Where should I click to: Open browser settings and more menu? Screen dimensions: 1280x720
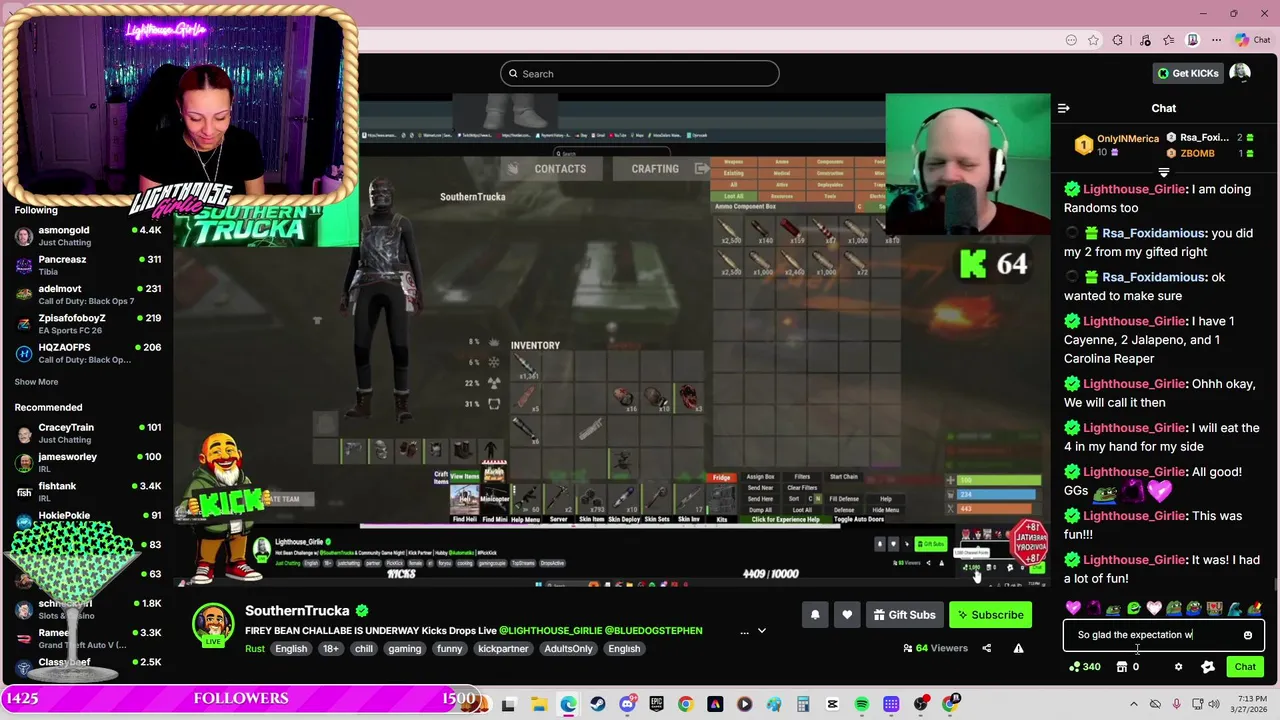pos(1216,40)
